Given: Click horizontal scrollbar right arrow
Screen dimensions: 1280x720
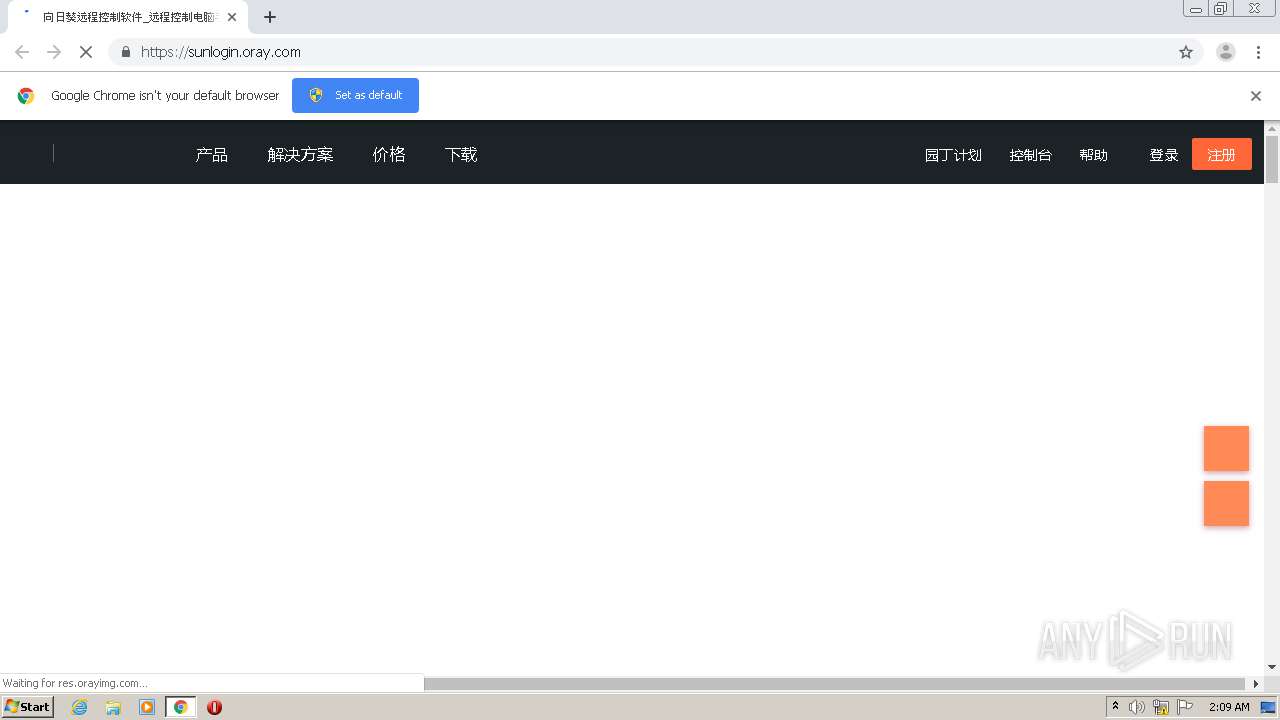Looking at the screenshot, I should point(1256,684).
